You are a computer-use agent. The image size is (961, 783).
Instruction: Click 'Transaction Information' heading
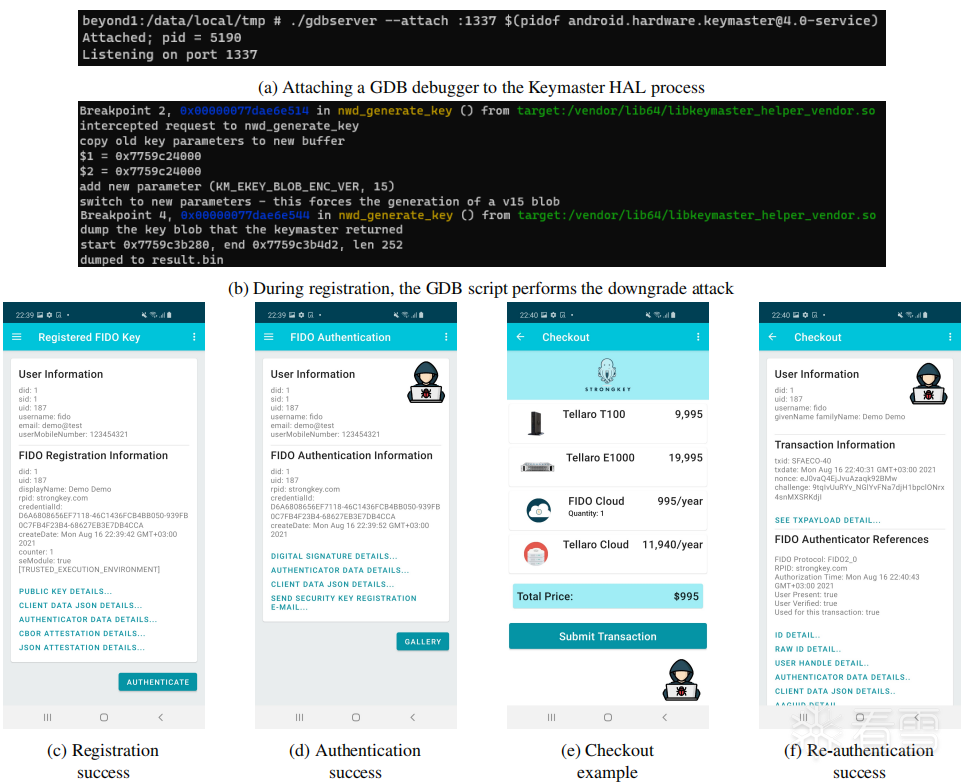[x=835, y=445]
